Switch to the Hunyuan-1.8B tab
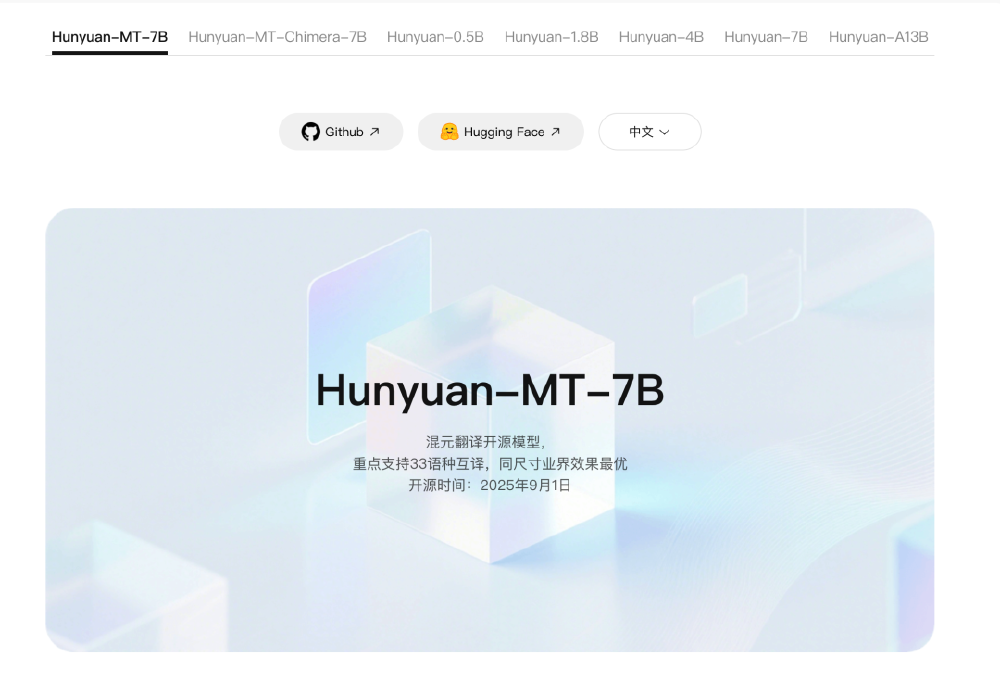Screen dimensions: 1000x681 [x=551, y=36]
